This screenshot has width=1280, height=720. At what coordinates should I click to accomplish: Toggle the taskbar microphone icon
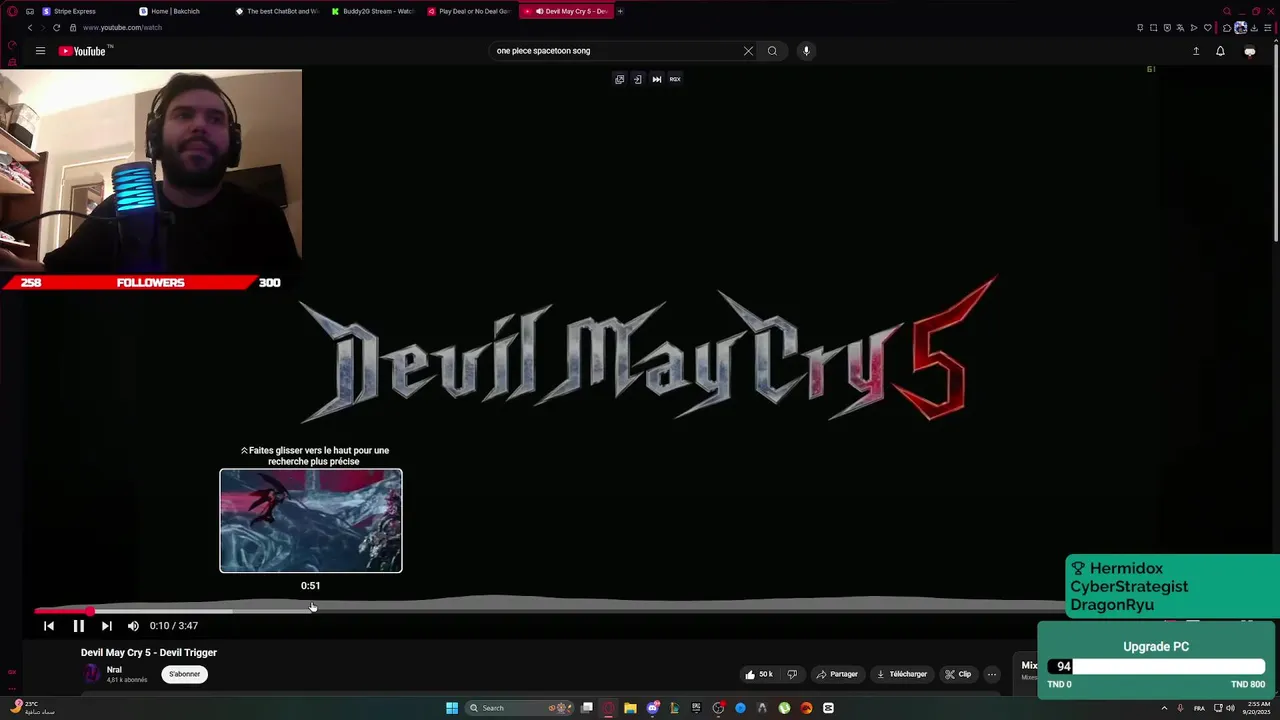1180,708
